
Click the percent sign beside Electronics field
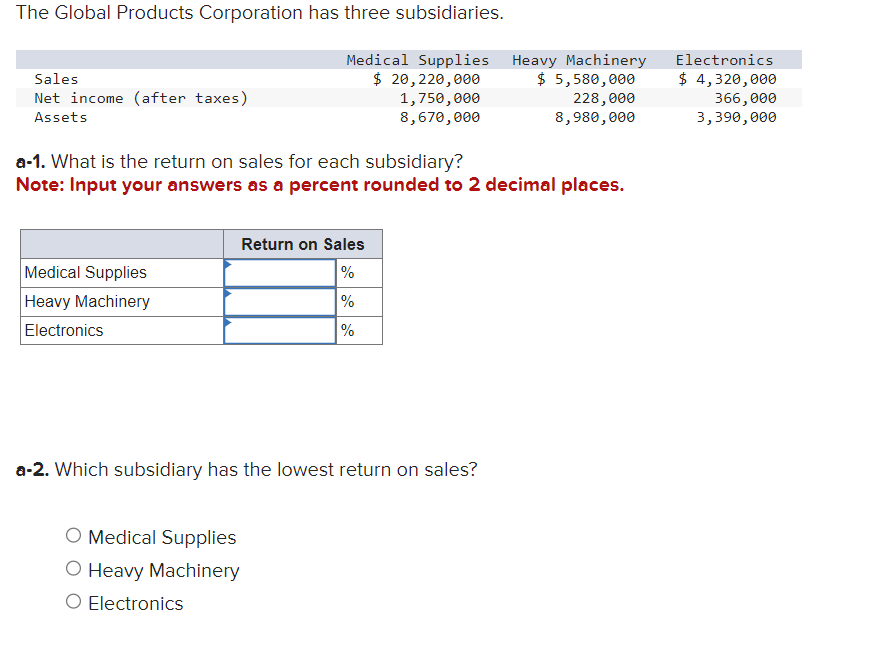[x=347, y=330]
